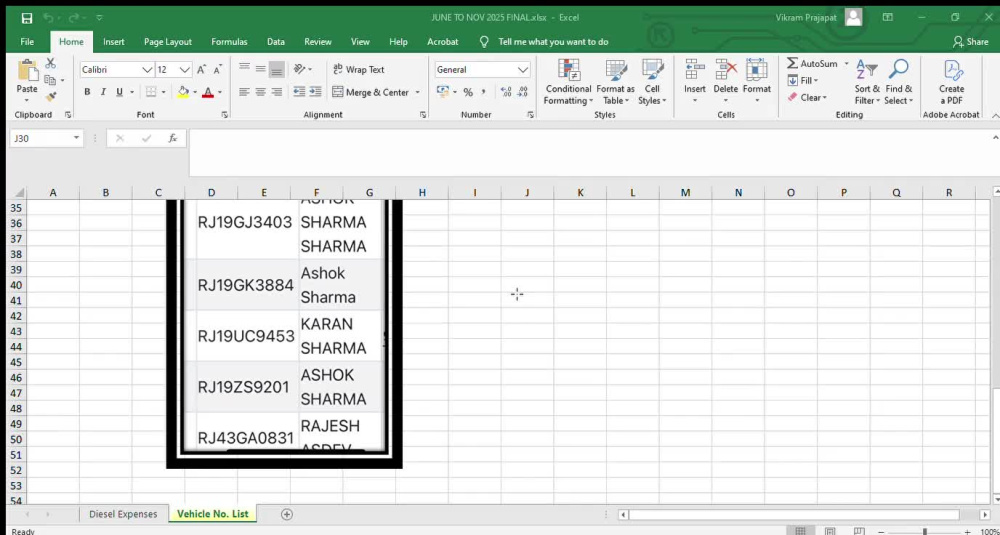The image size is (1000, 535).
Task: Open the Insert Function fx button
Action: pos(172,138)
